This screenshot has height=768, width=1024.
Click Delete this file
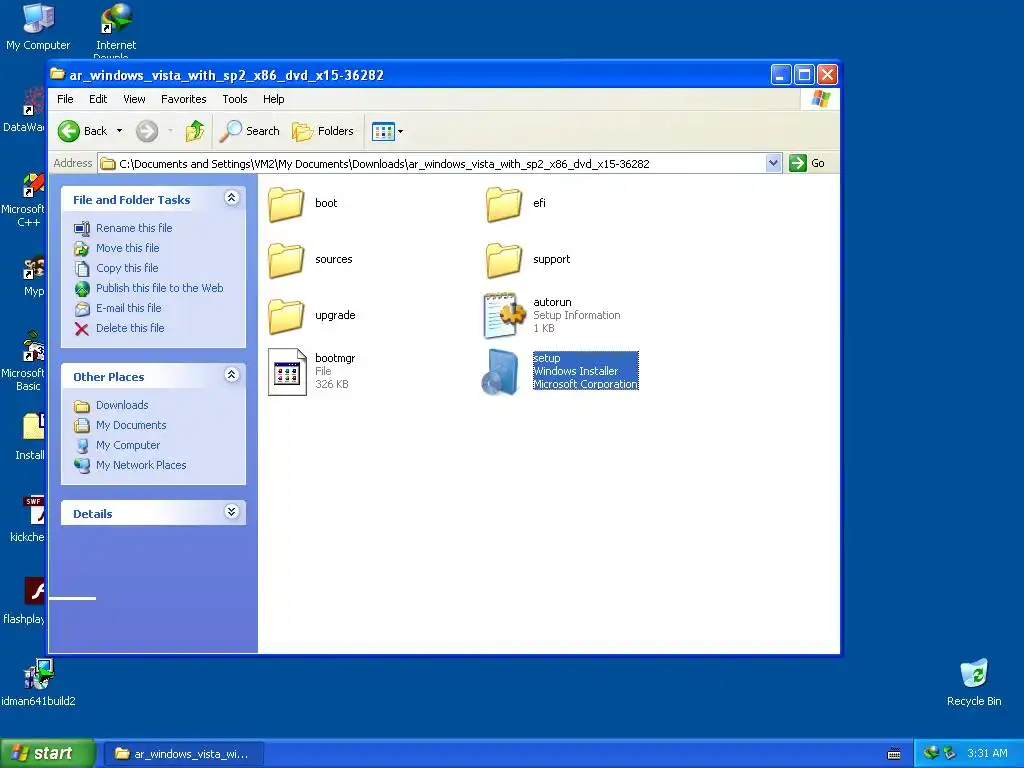coord(130,328)
